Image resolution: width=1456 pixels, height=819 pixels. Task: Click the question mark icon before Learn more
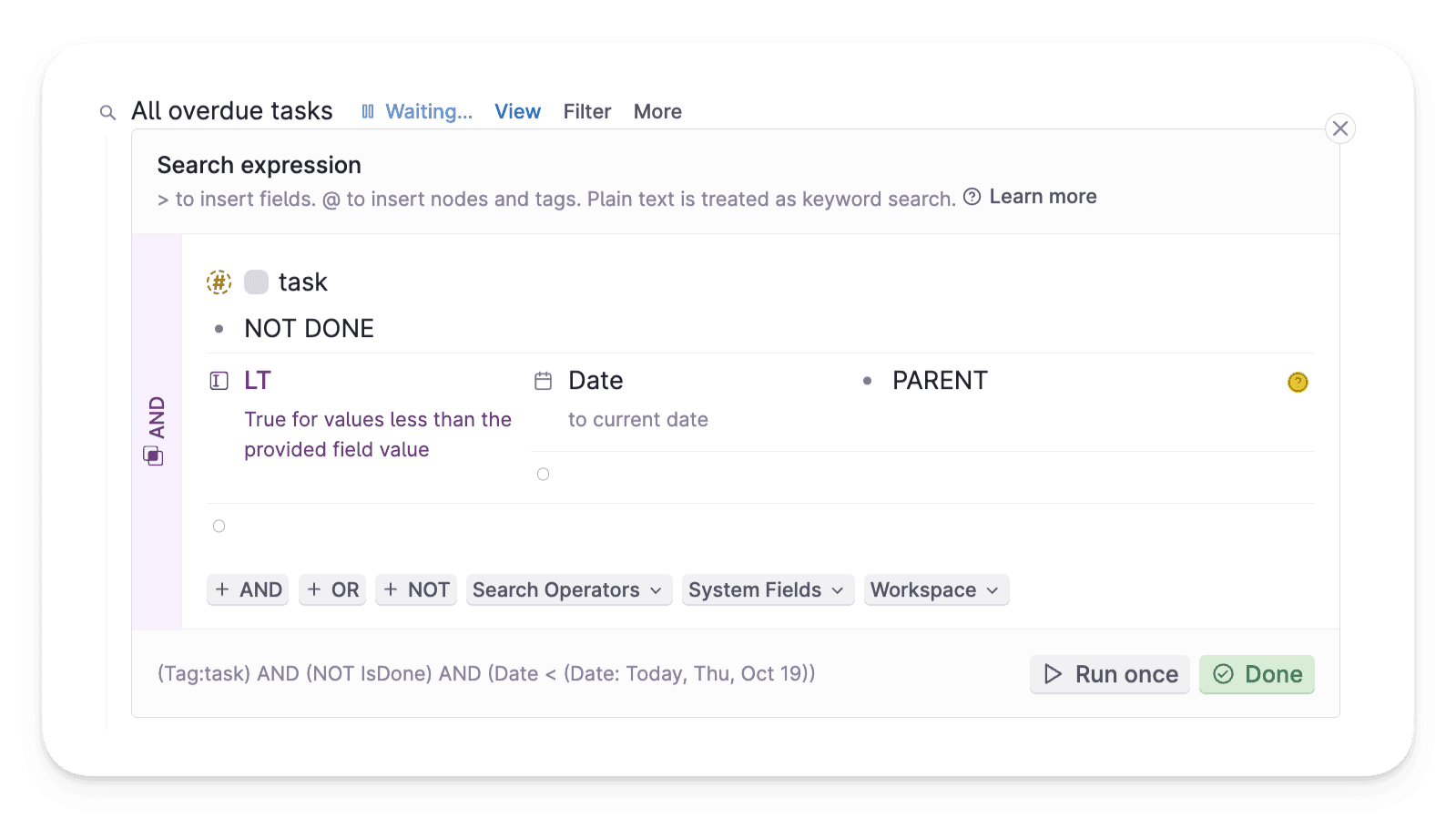click(972, 197)
